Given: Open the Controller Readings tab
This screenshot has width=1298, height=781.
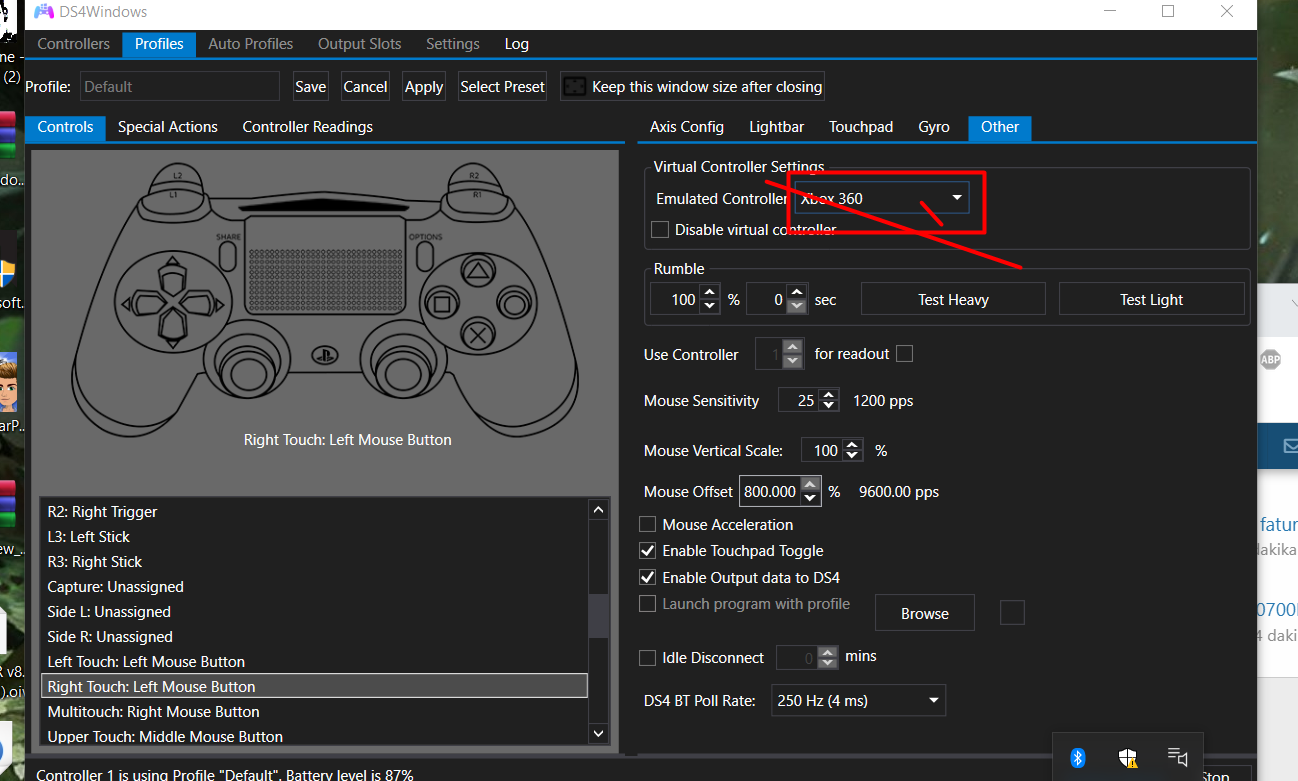Looking at the screenshot, I should [308, 127].
